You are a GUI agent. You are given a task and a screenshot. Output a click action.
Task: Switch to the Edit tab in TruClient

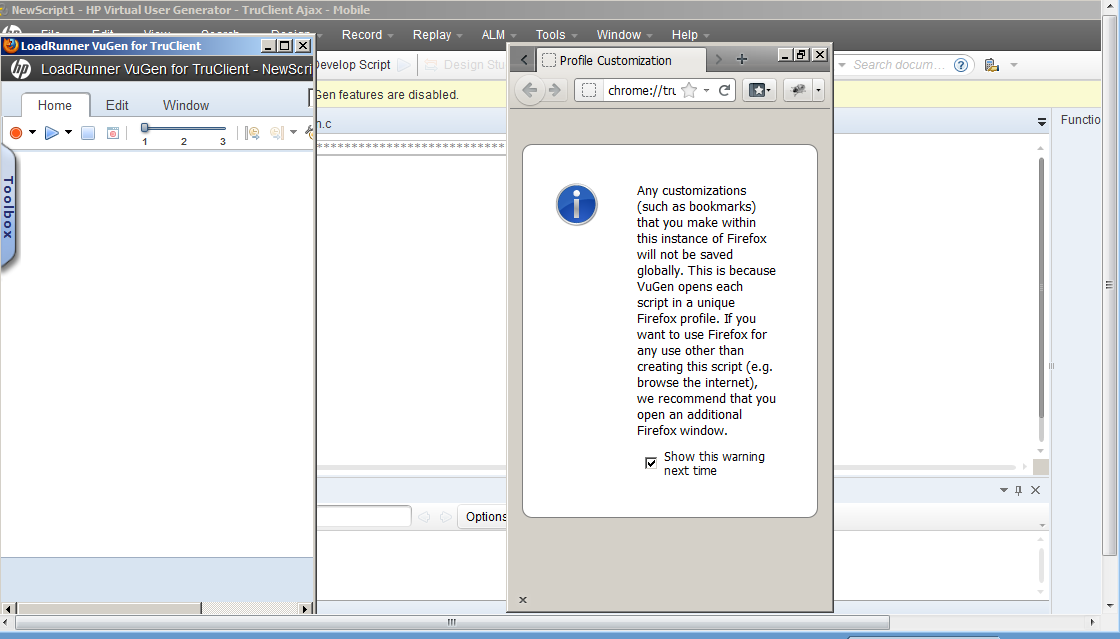(117, 105)
